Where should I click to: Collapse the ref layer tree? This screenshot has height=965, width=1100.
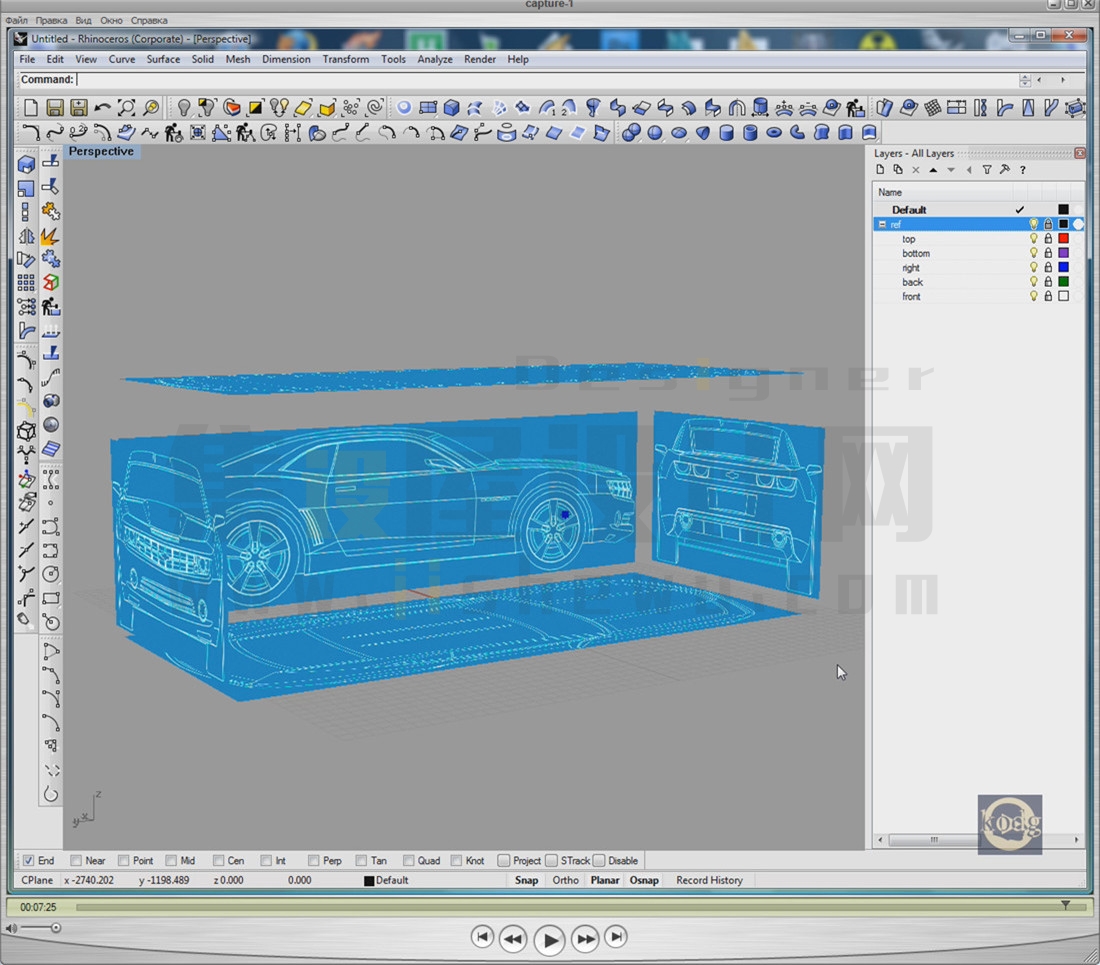pyautogui.click(x=882, y=224)
